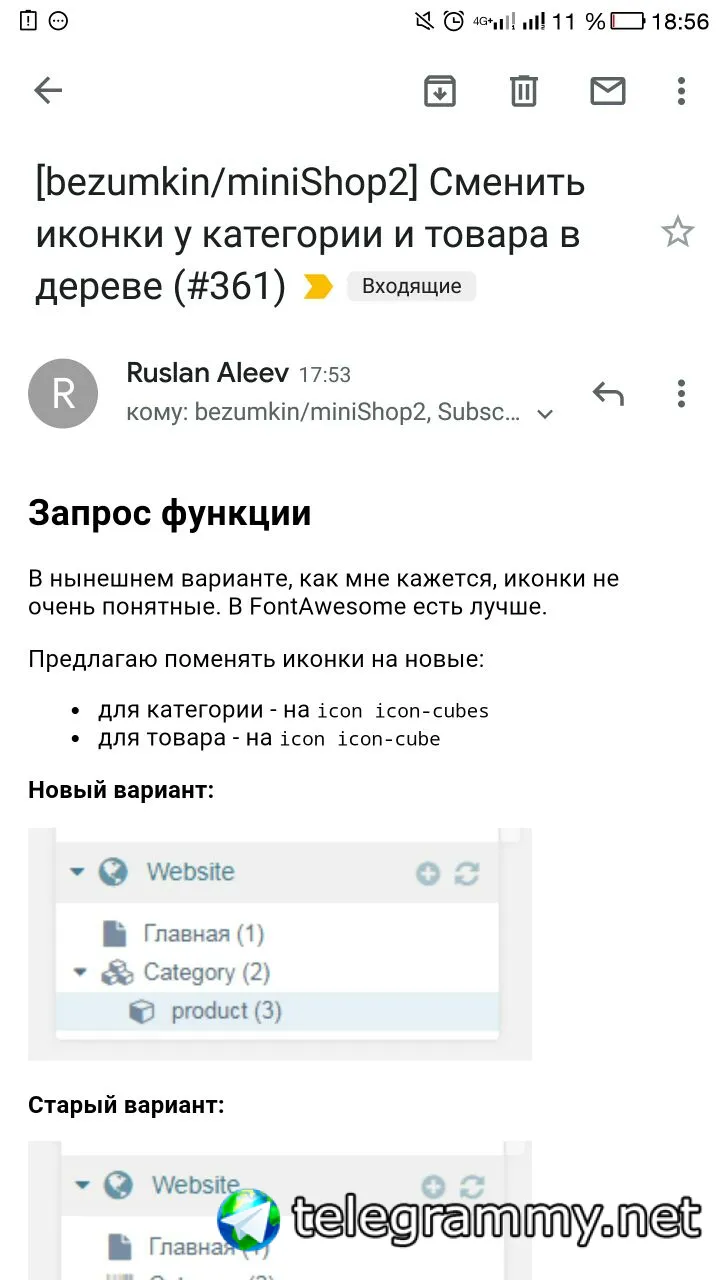Click the refresh icon beside Website
The image size is (720, 1280).
467,874
